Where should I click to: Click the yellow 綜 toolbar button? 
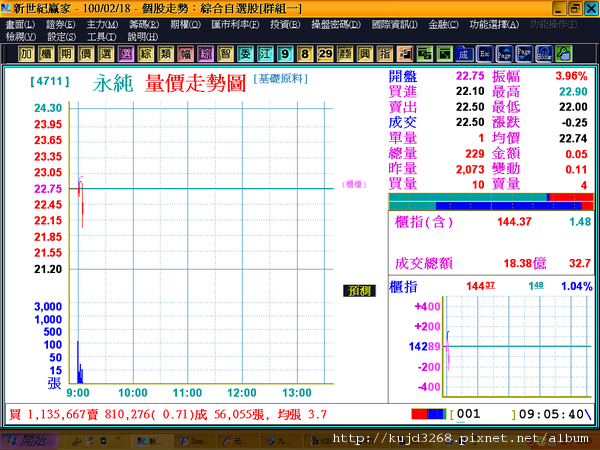[145, 54]
